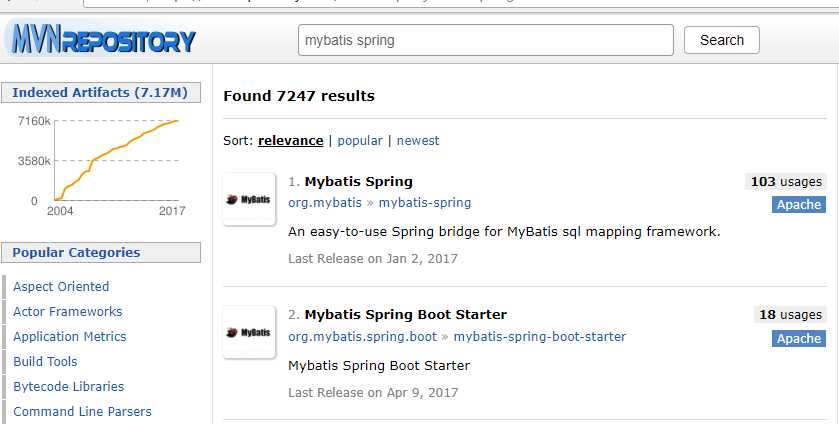Sort results by popular
Screen dimensions: 839x424
click(360, 140)
